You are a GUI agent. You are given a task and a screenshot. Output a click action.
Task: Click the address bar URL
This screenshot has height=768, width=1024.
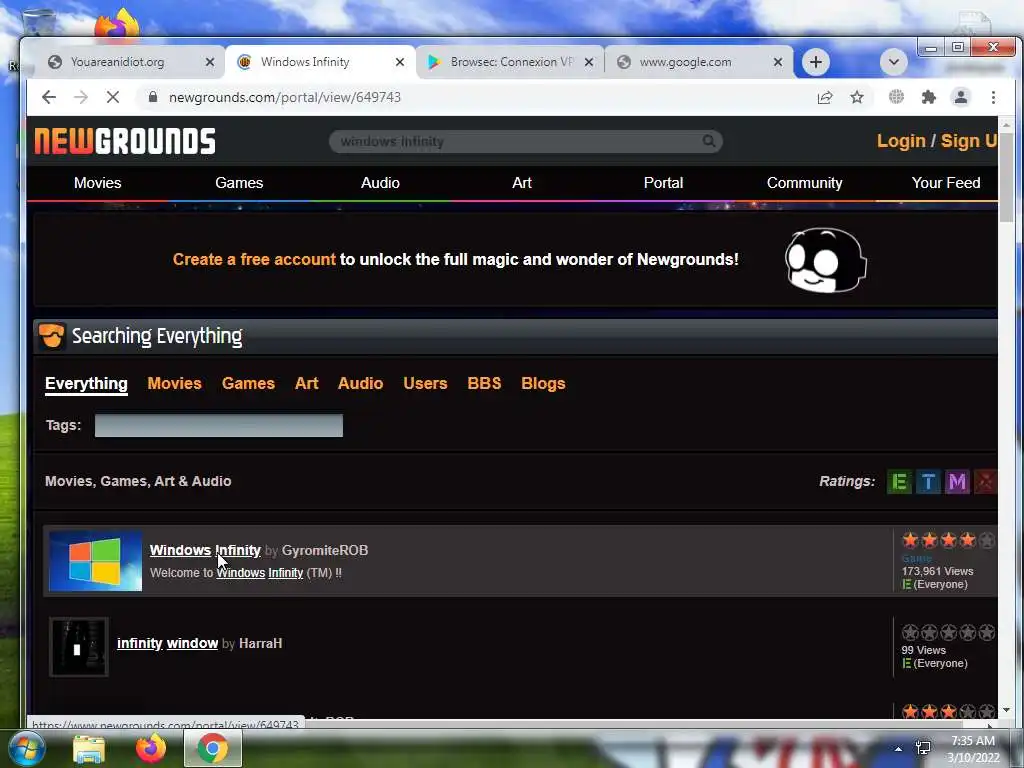pos(285,97)
